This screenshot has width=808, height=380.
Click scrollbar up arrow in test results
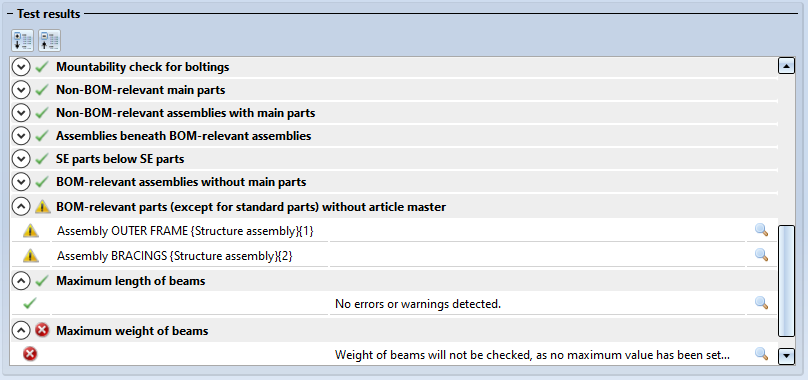(786, 66)
